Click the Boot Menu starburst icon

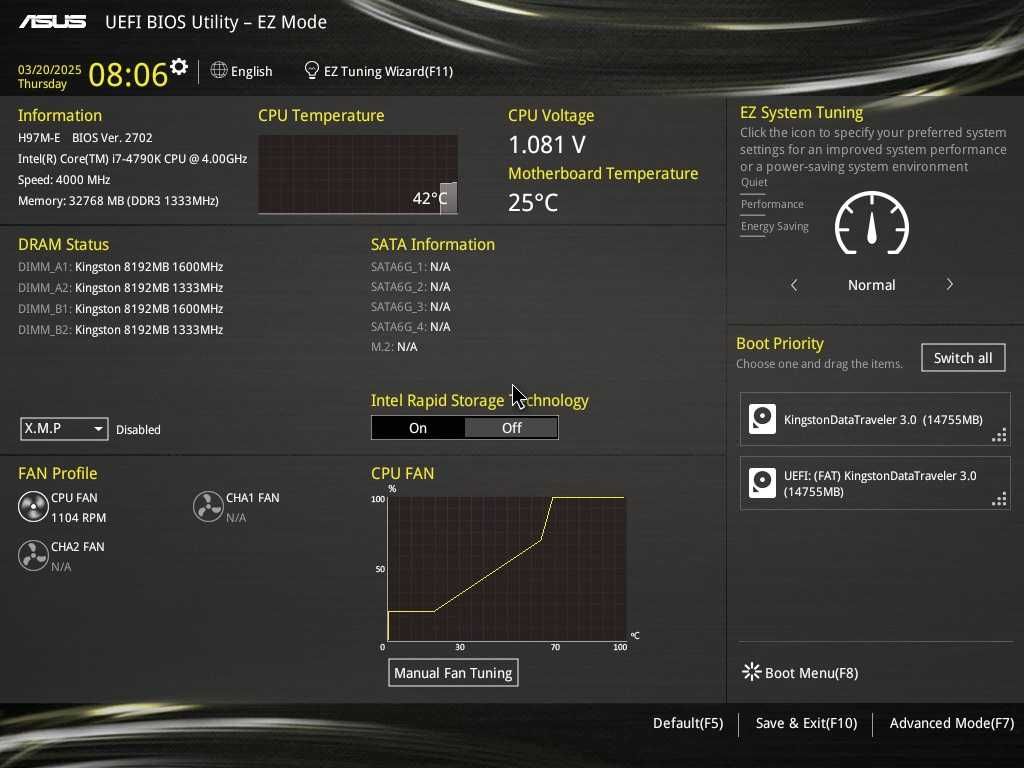point(752,672)
